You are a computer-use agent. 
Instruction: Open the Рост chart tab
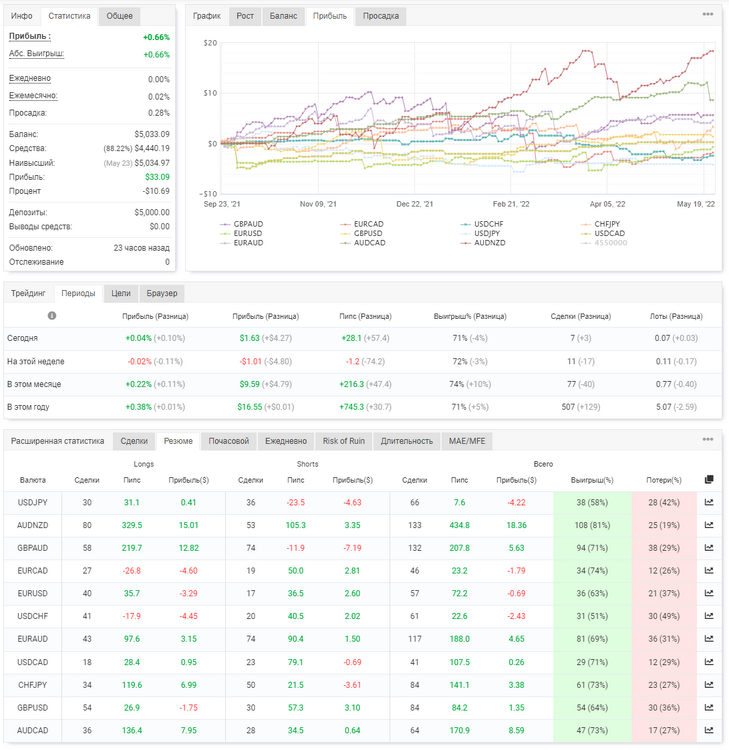click(x=245, y=16)
